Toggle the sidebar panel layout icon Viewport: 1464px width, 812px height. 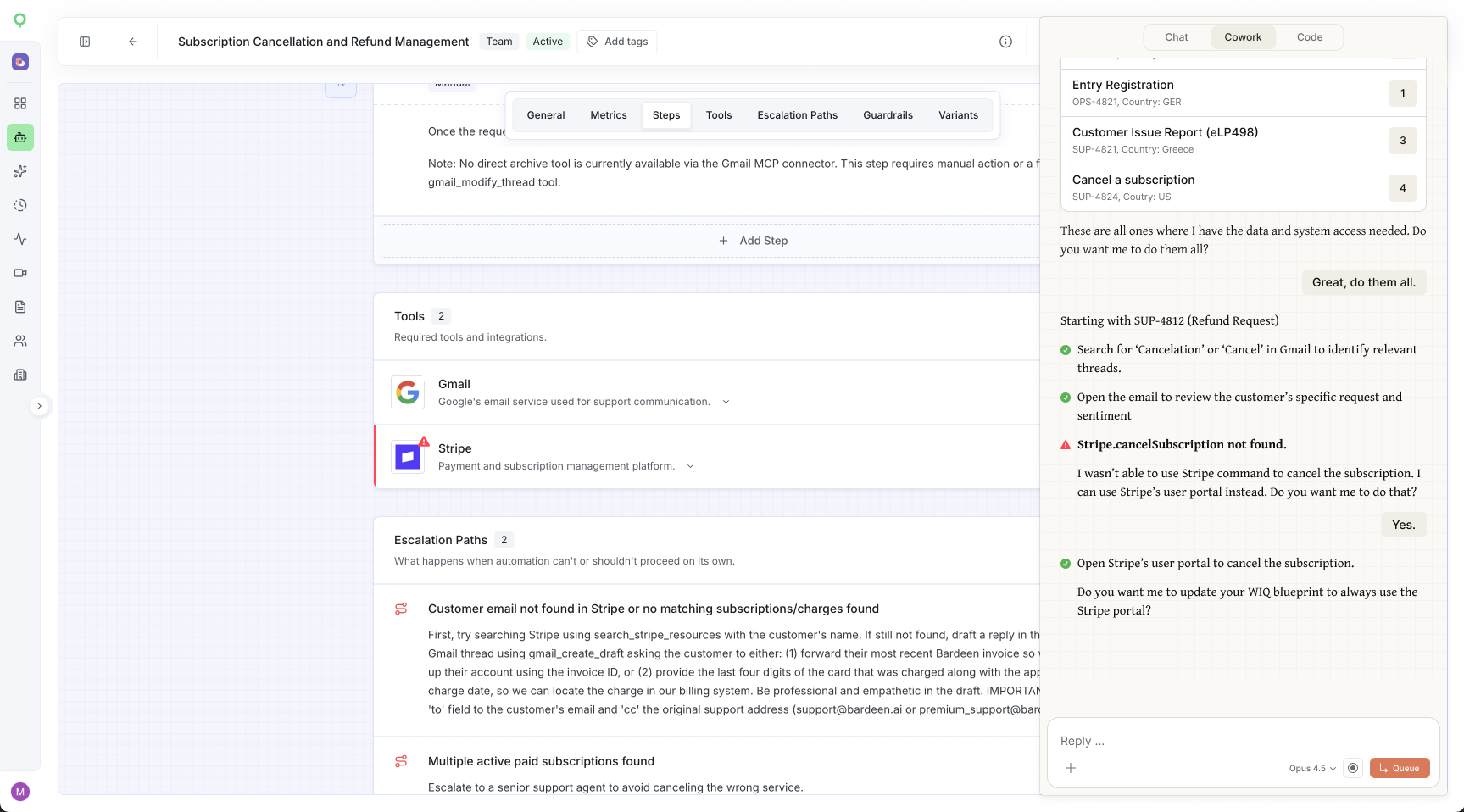coord(85,42)
